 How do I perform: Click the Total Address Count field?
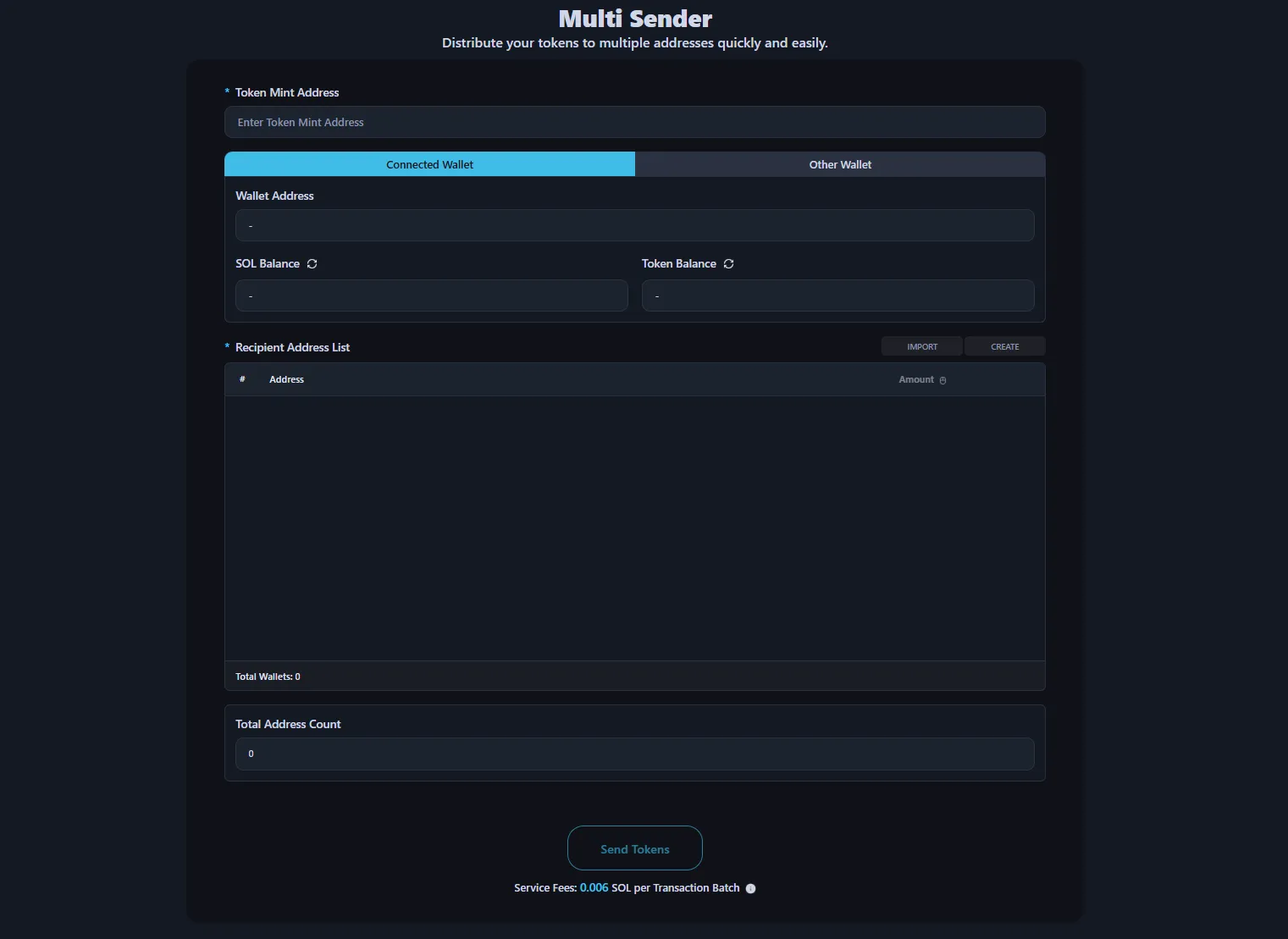pyautogui.click(x=634, y=754)
